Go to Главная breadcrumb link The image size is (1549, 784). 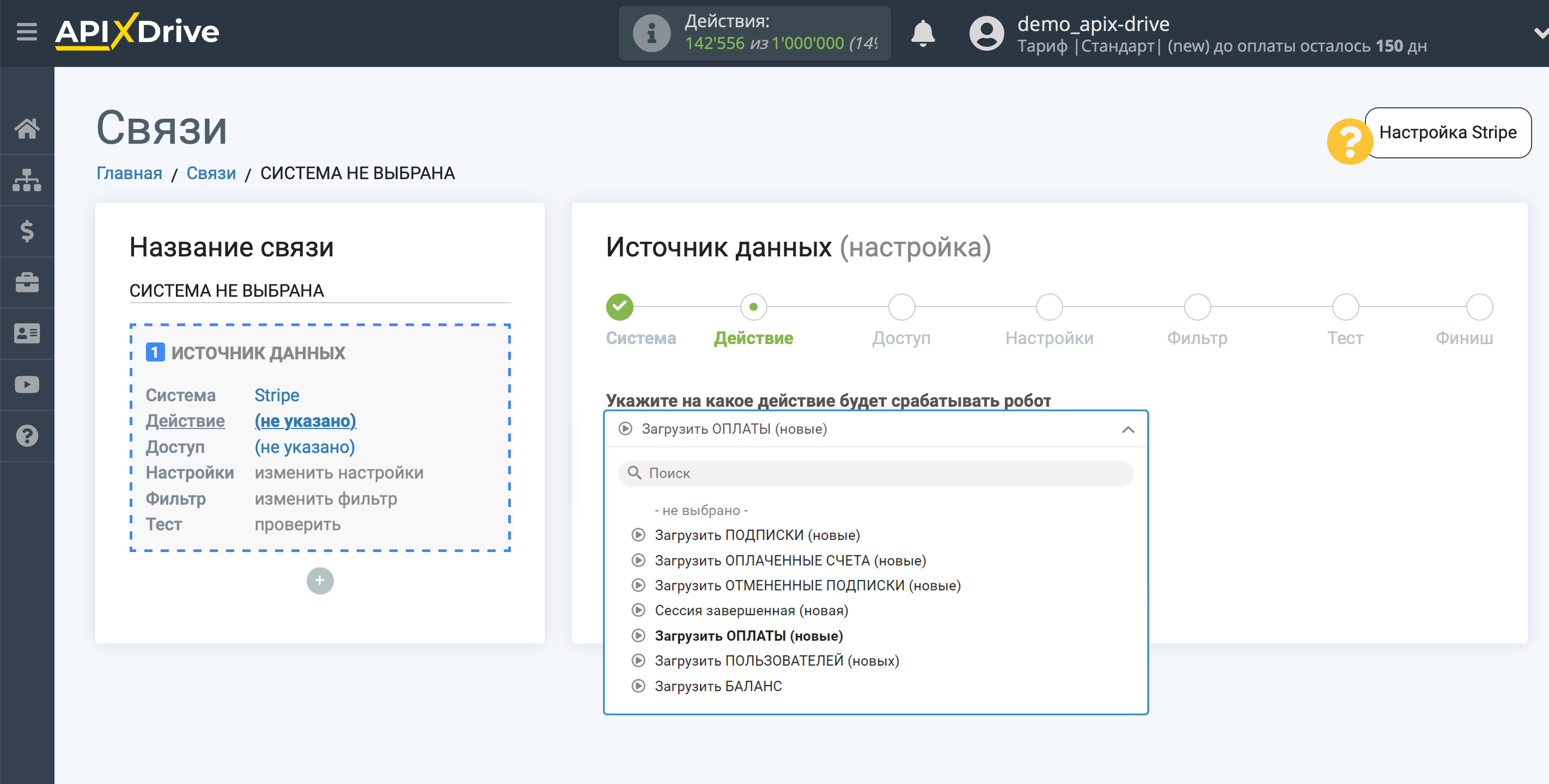point(129,173)
